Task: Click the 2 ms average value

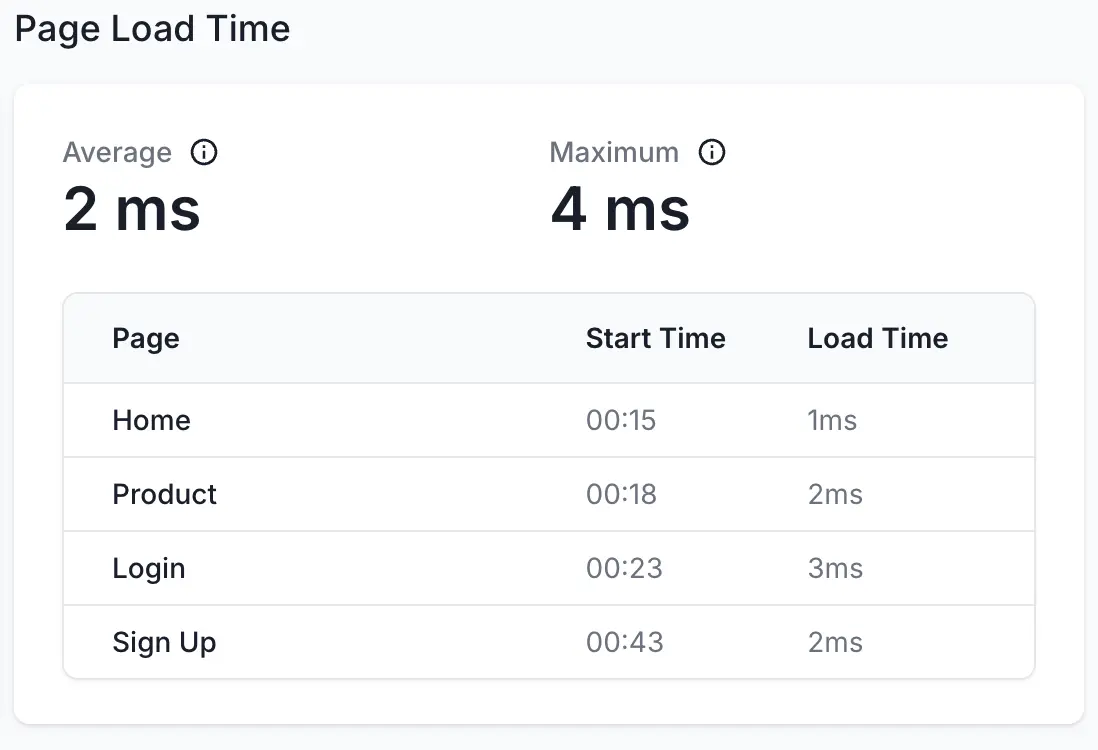Action: click(x=132, y=209)
